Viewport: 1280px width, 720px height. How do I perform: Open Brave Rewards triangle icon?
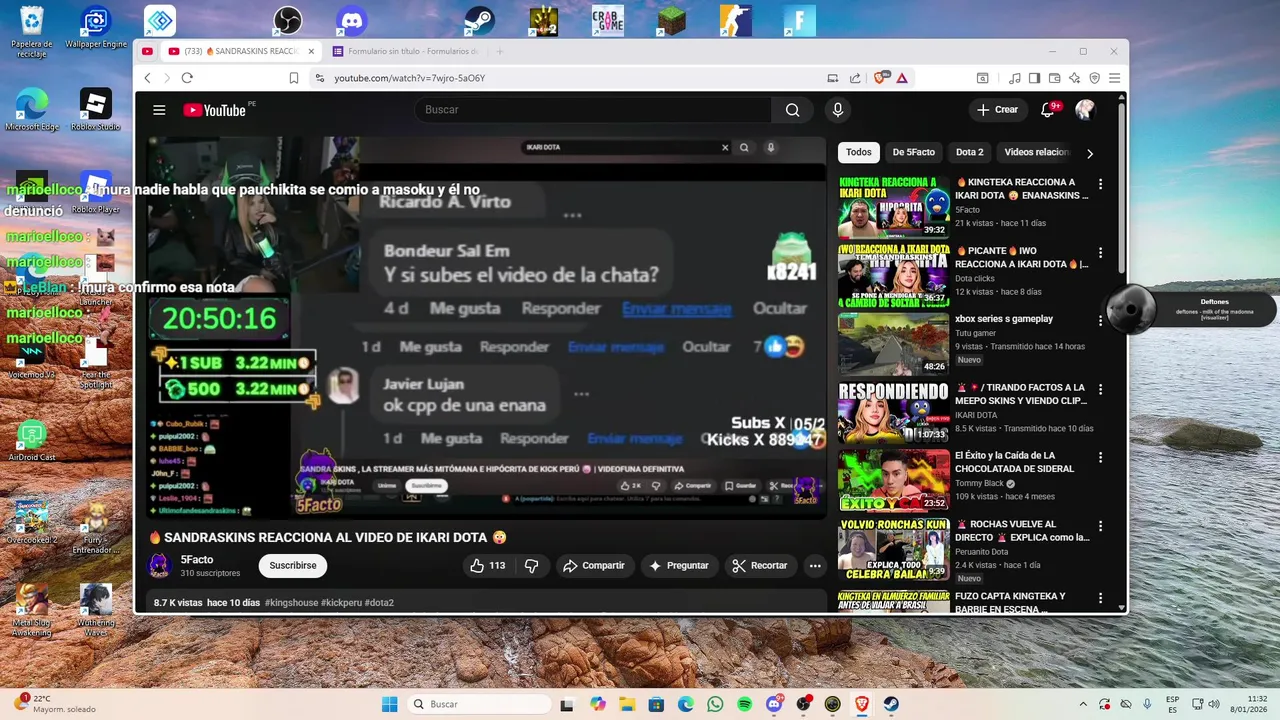(901, 78)
